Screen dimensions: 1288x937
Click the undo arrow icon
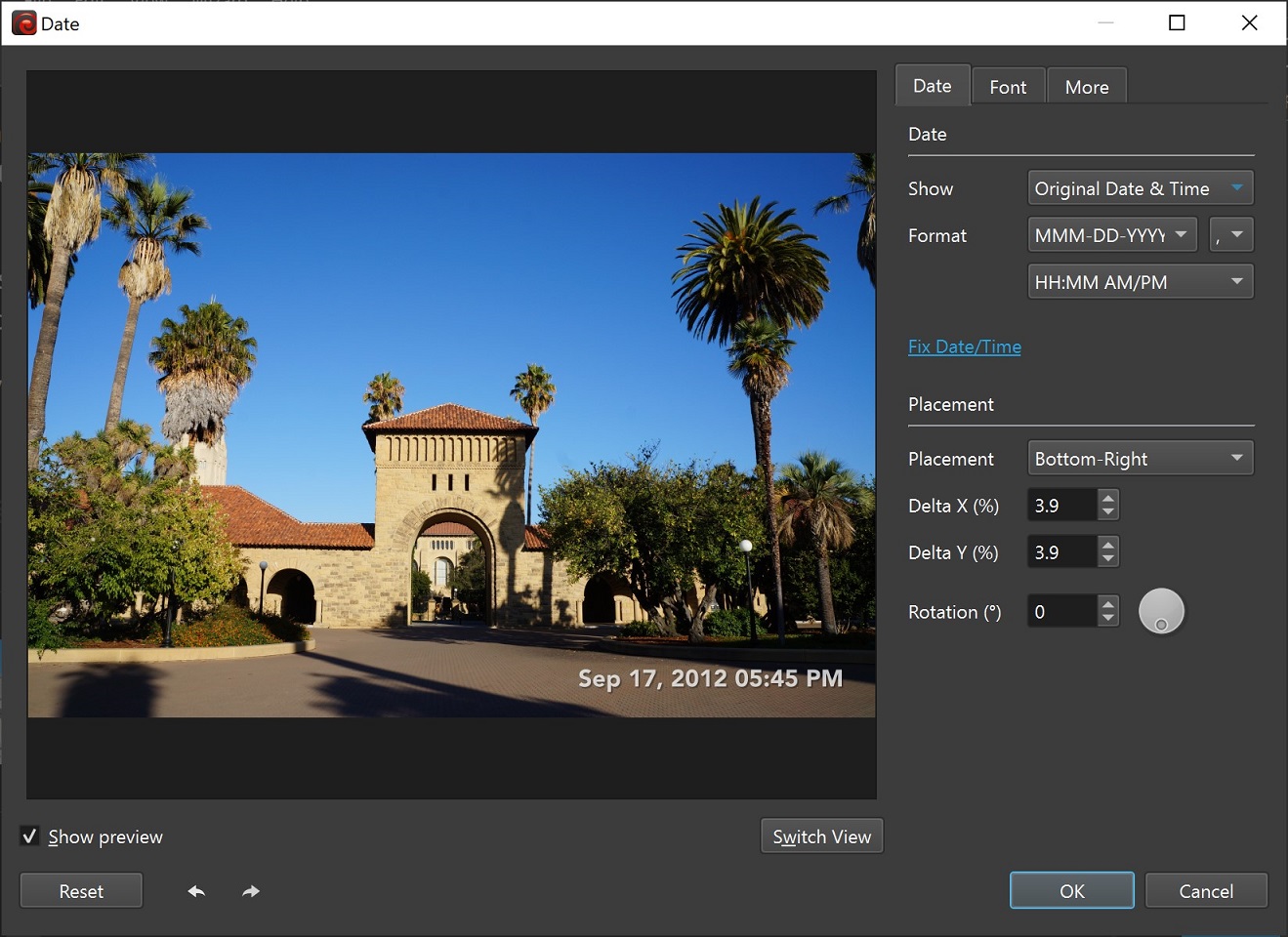tap(195, 890)
